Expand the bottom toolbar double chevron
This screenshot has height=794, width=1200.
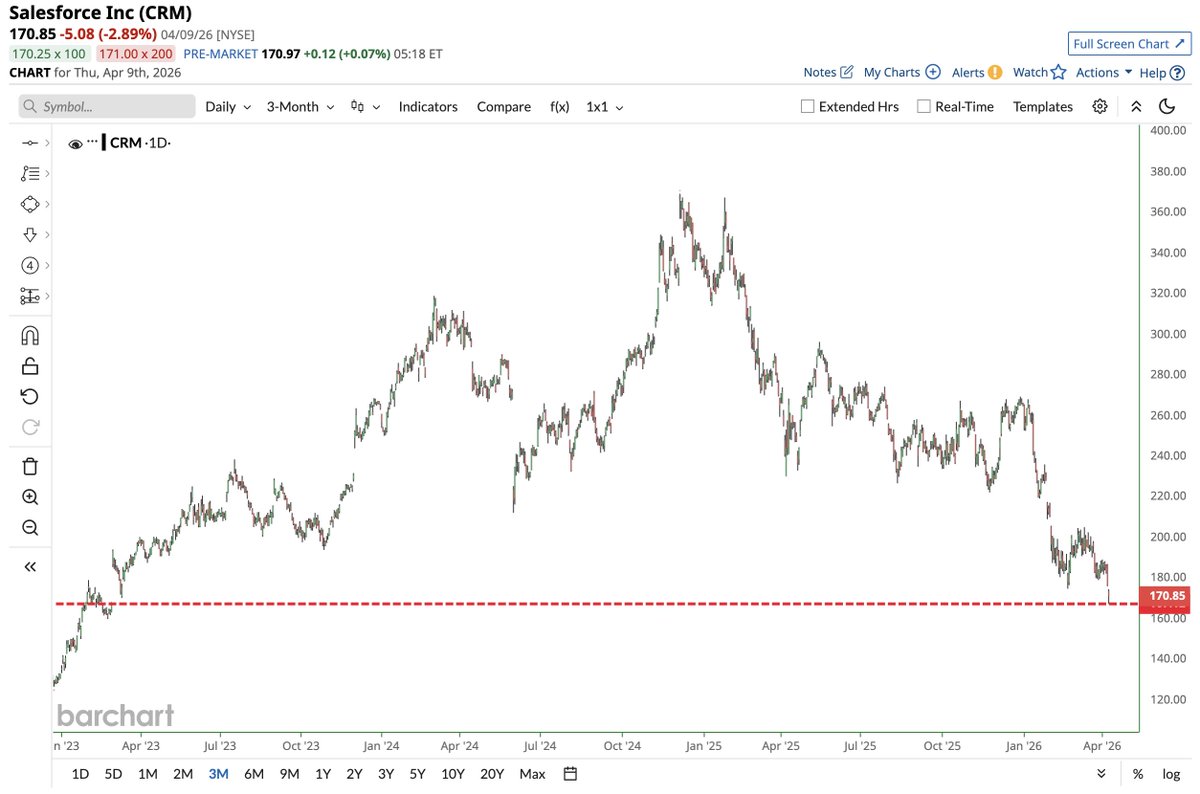(x=1101, y=773)
